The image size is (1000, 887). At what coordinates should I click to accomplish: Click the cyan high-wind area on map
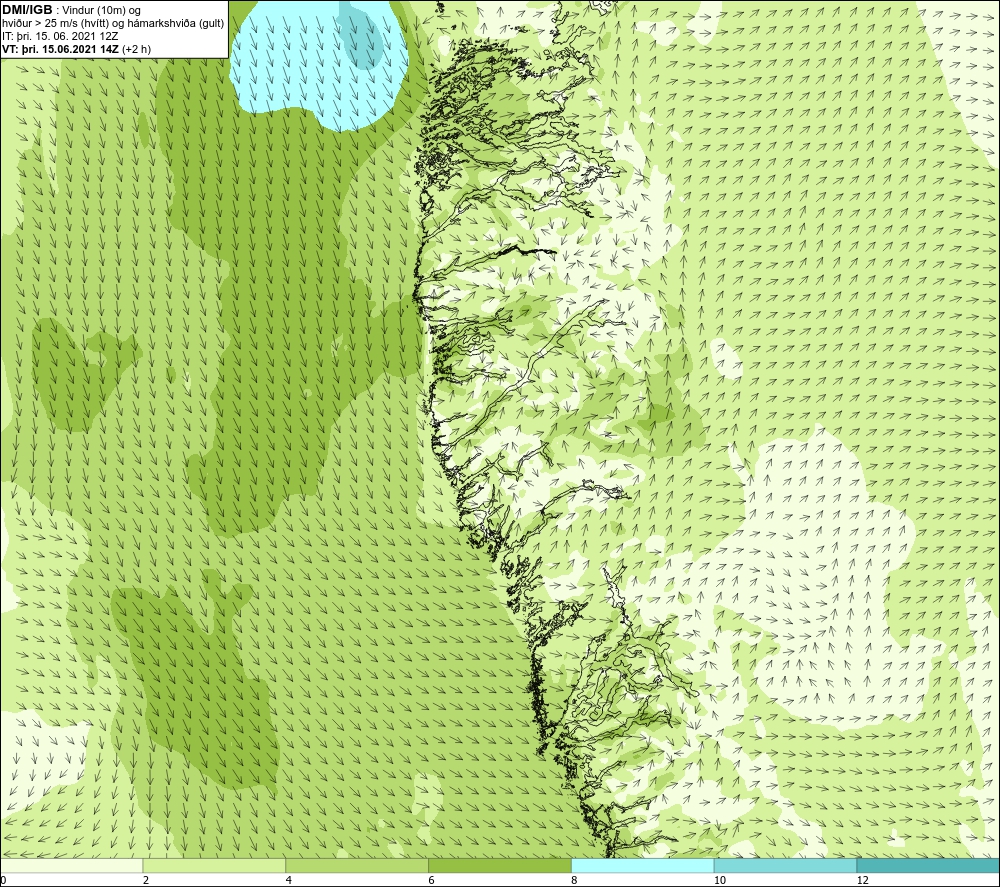point(319,64)
